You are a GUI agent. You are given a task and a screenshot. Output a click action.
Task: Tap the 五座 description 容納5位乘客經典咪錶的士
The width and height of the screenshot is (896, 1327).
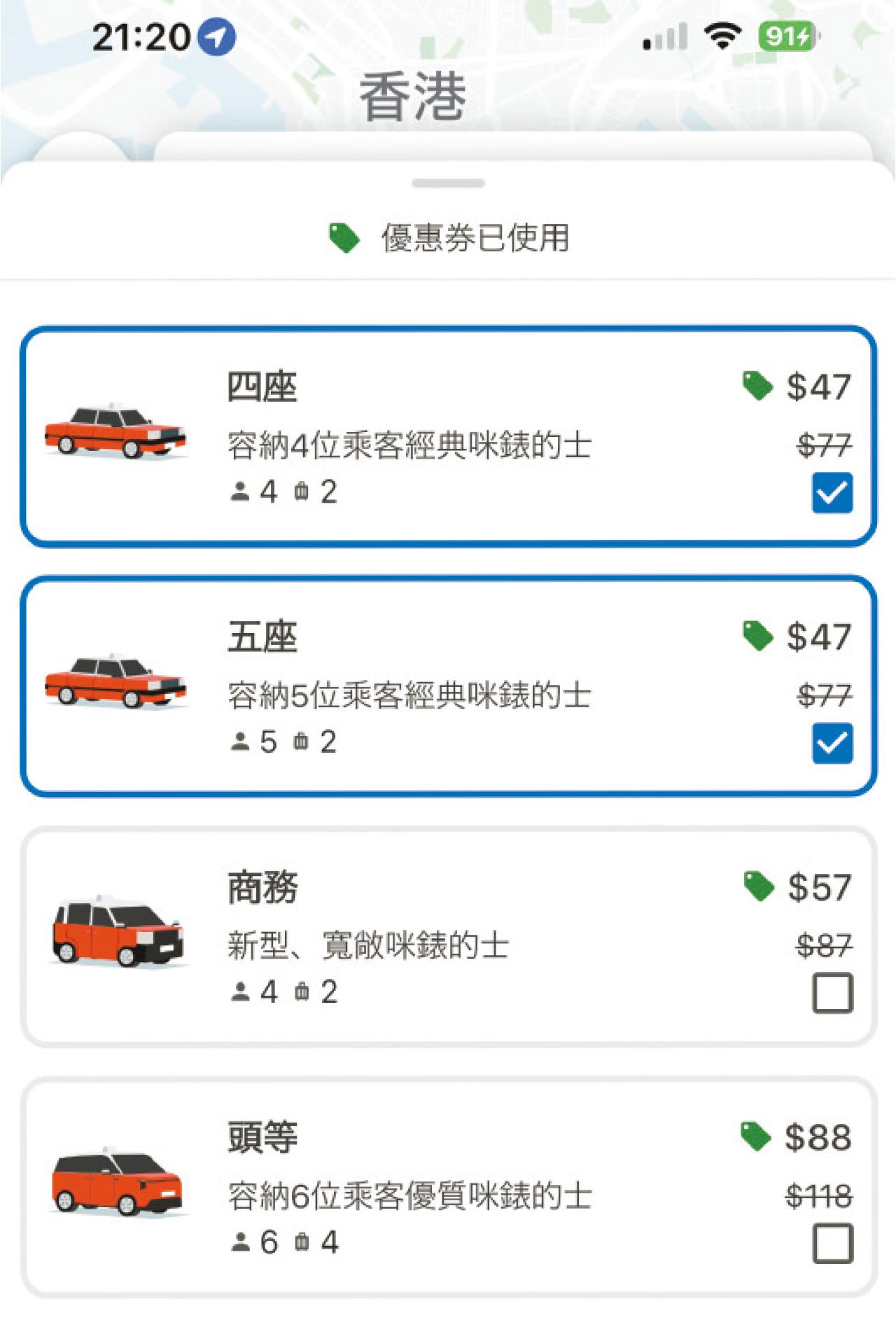(x=409, y=696)
